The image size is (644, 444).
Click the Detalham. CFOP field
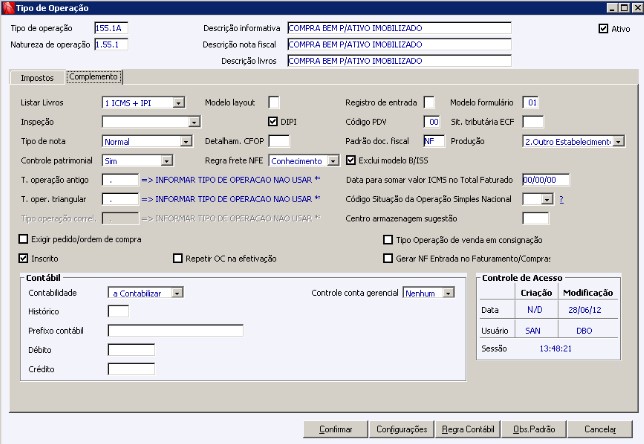pos(279,141)
